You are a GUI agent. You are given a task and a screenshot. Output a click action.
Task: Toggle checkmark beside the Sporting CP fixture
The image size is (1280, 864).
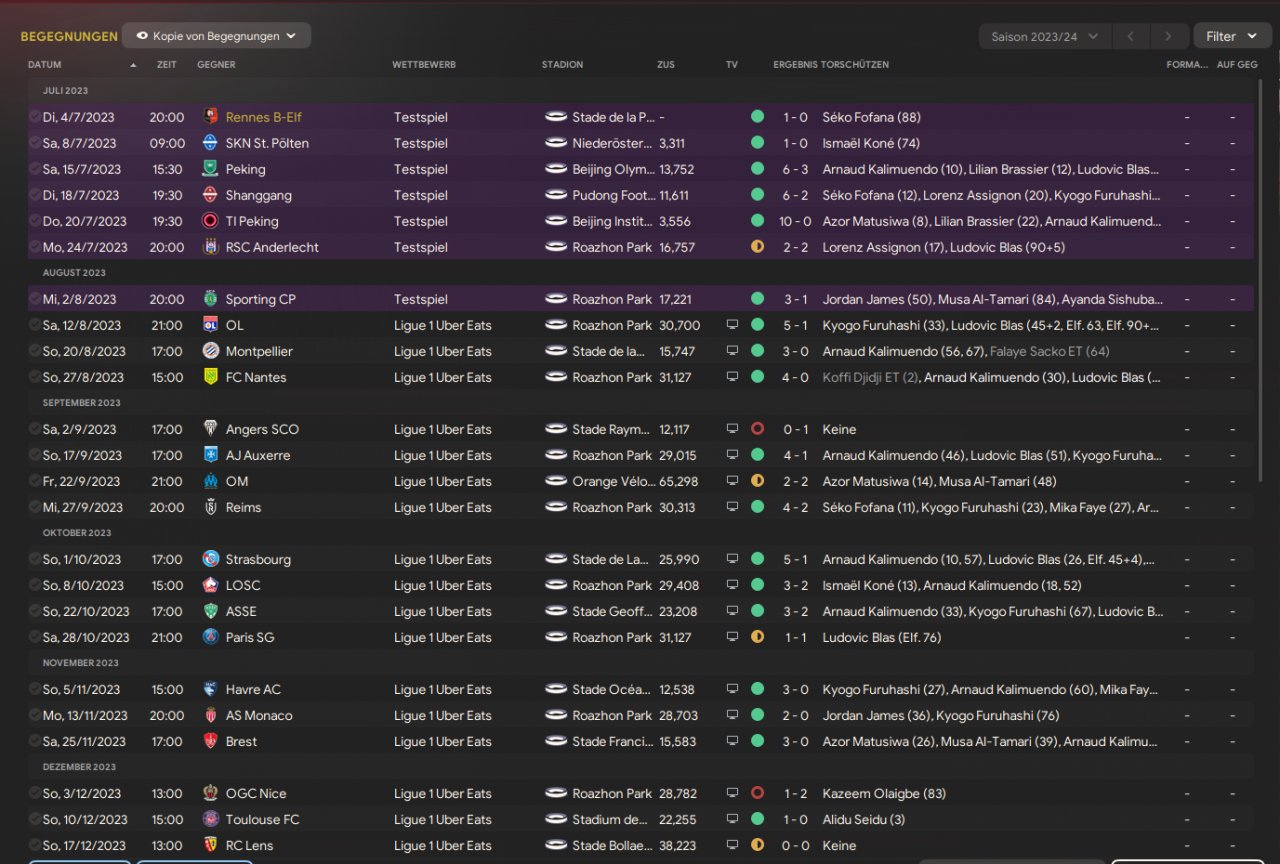pyautogui.click(x=35, y=299)
